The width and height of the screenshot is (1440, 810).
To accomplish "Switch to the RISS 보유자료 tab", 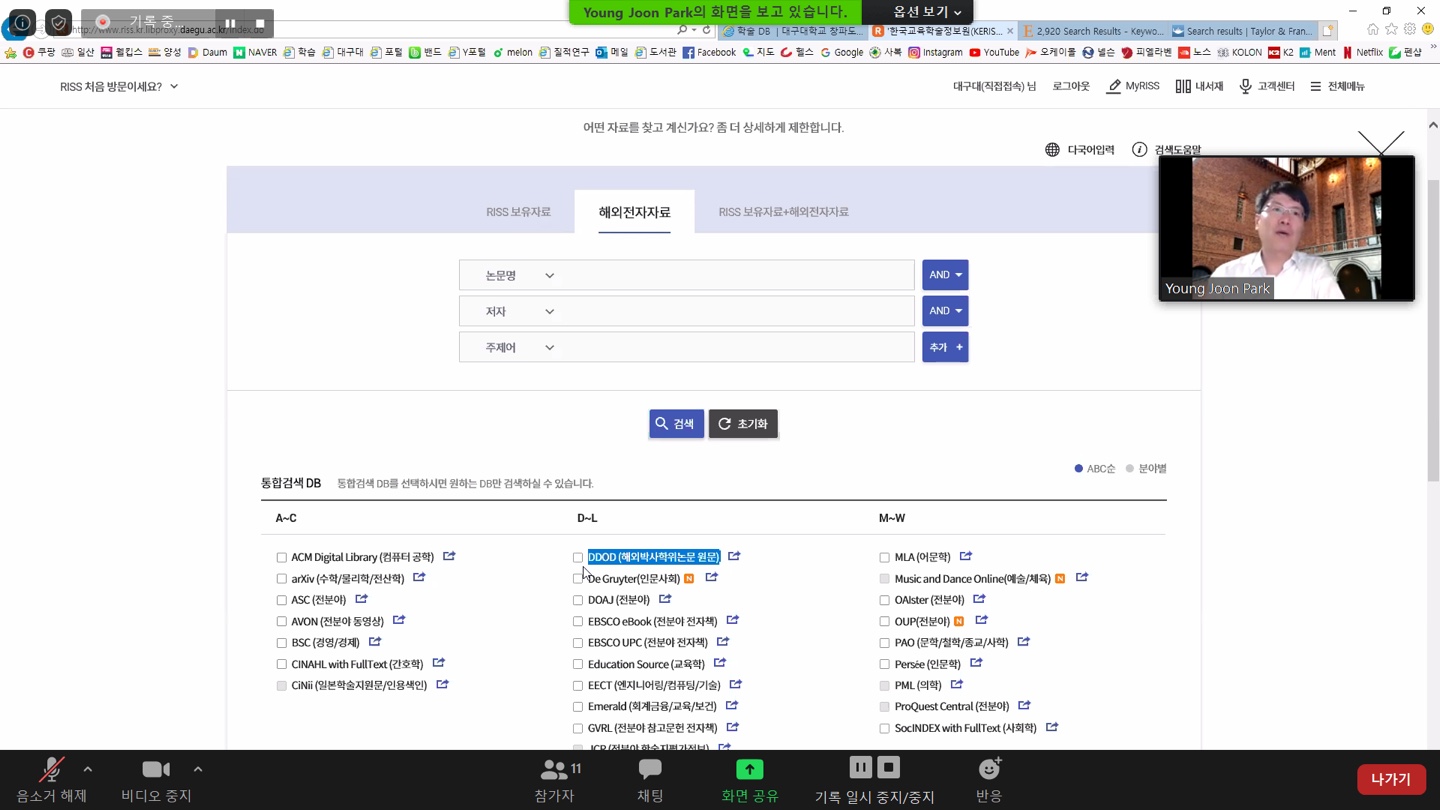I will point(518,212).
